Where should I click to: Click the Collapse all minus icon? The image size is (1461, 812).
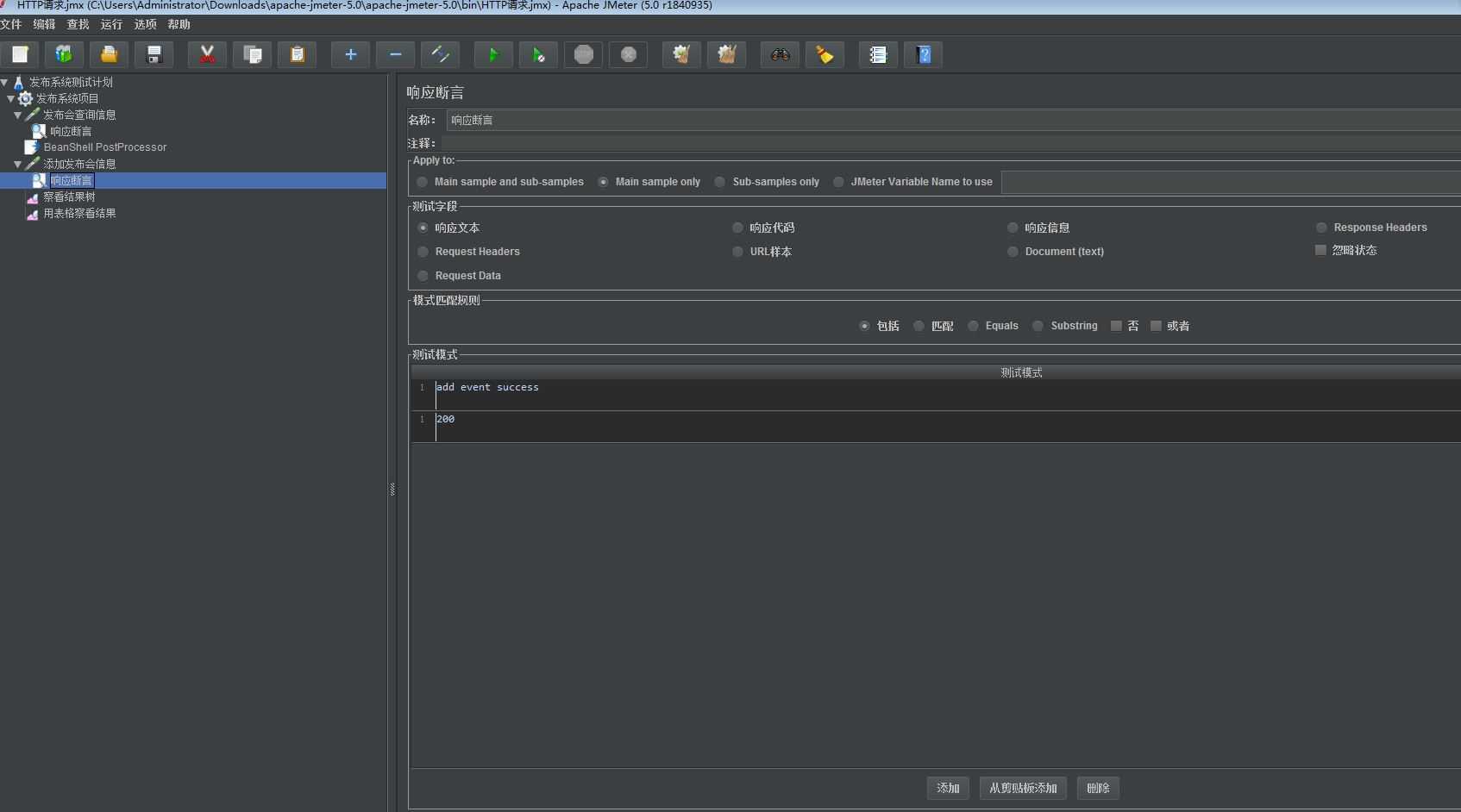396,54
